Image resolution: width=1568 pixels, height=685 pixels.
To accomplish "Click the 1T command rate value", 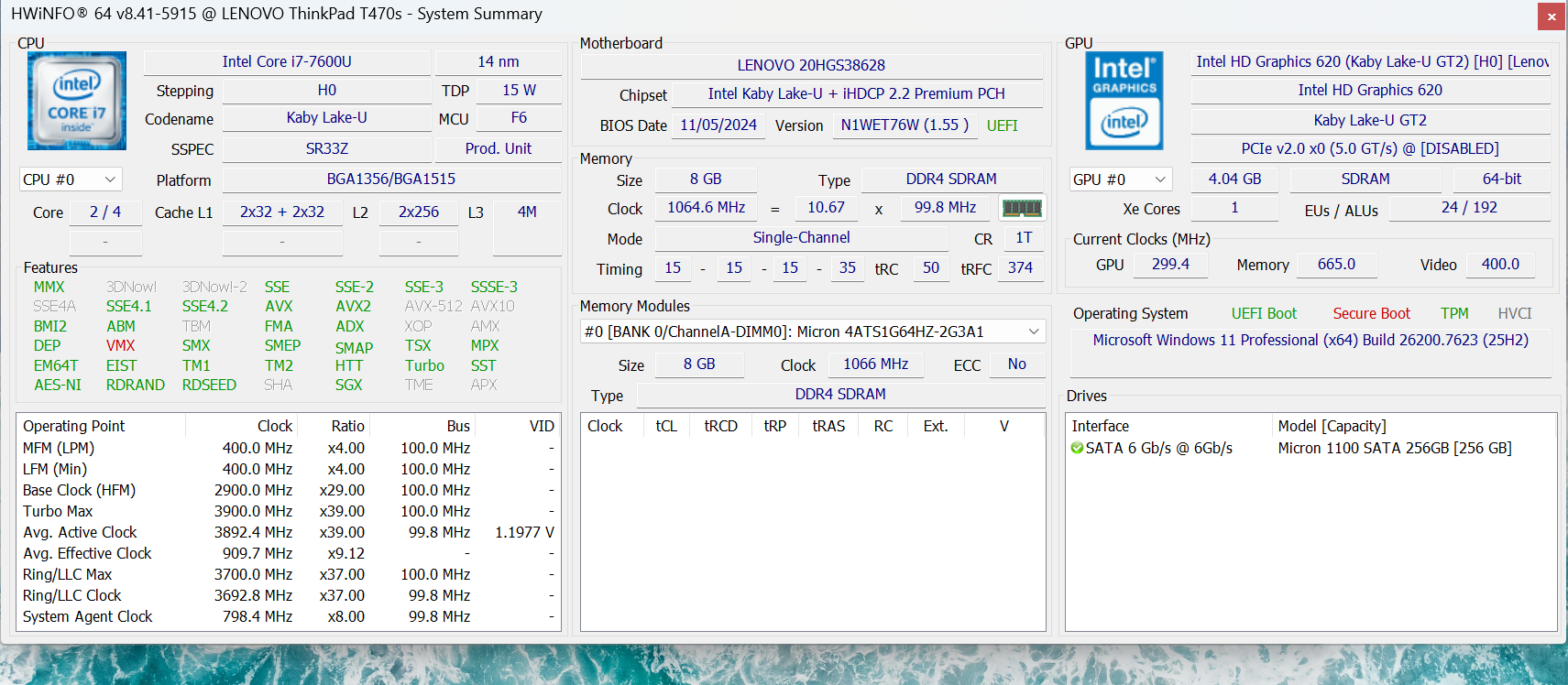I will point(1025,238).
